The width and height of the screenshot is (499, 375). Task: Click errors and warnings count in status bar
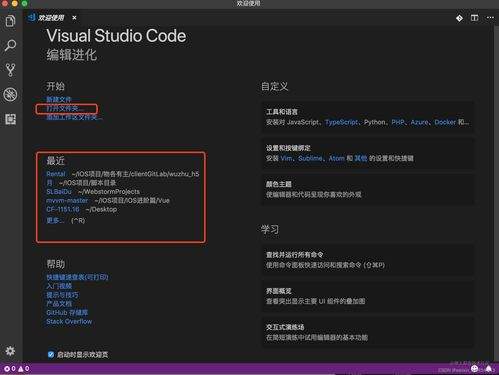[17, 369]
